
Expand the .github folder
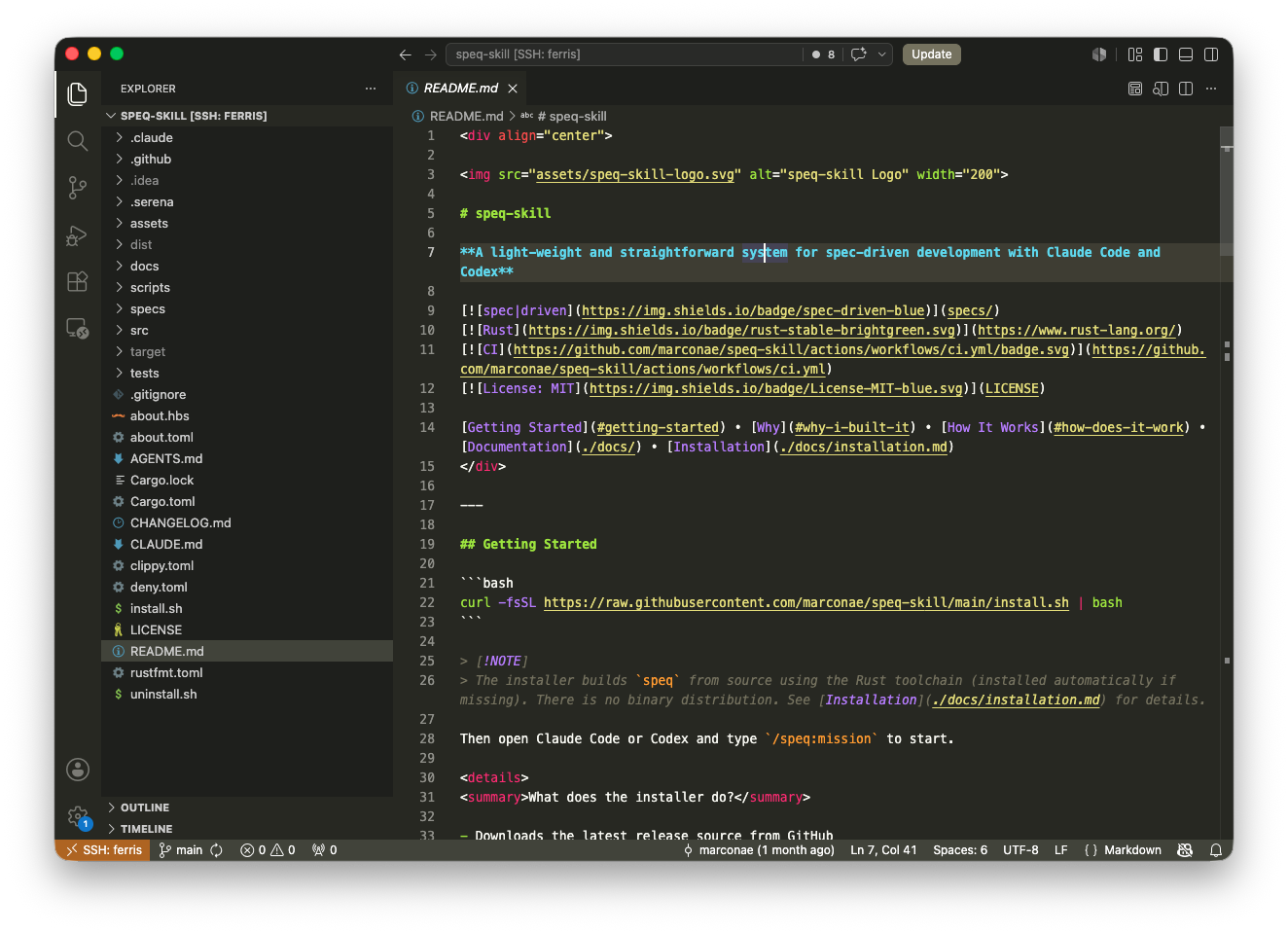247,159
